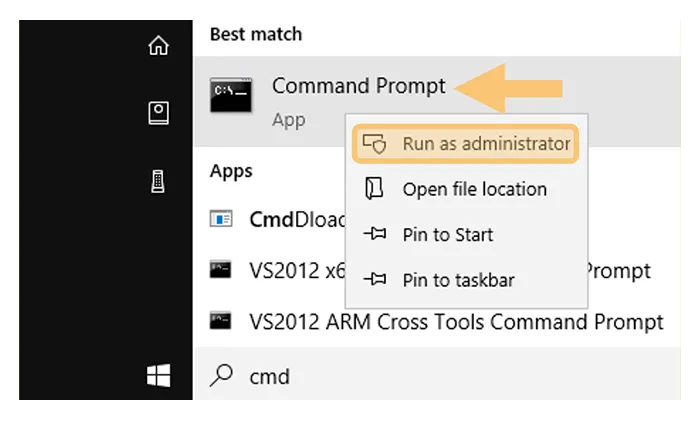Click the App label under Command Prompt
The image size is (700, 423).
pyautogui.click(x=289, y=120)
